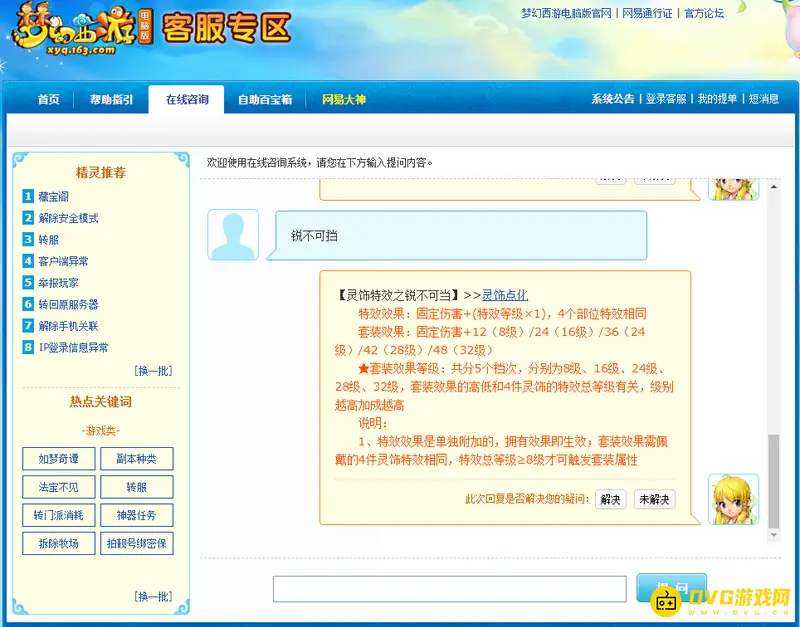
Task: Click the 锐不可挡 user message bubble
Action: click(x=457, y=235)
